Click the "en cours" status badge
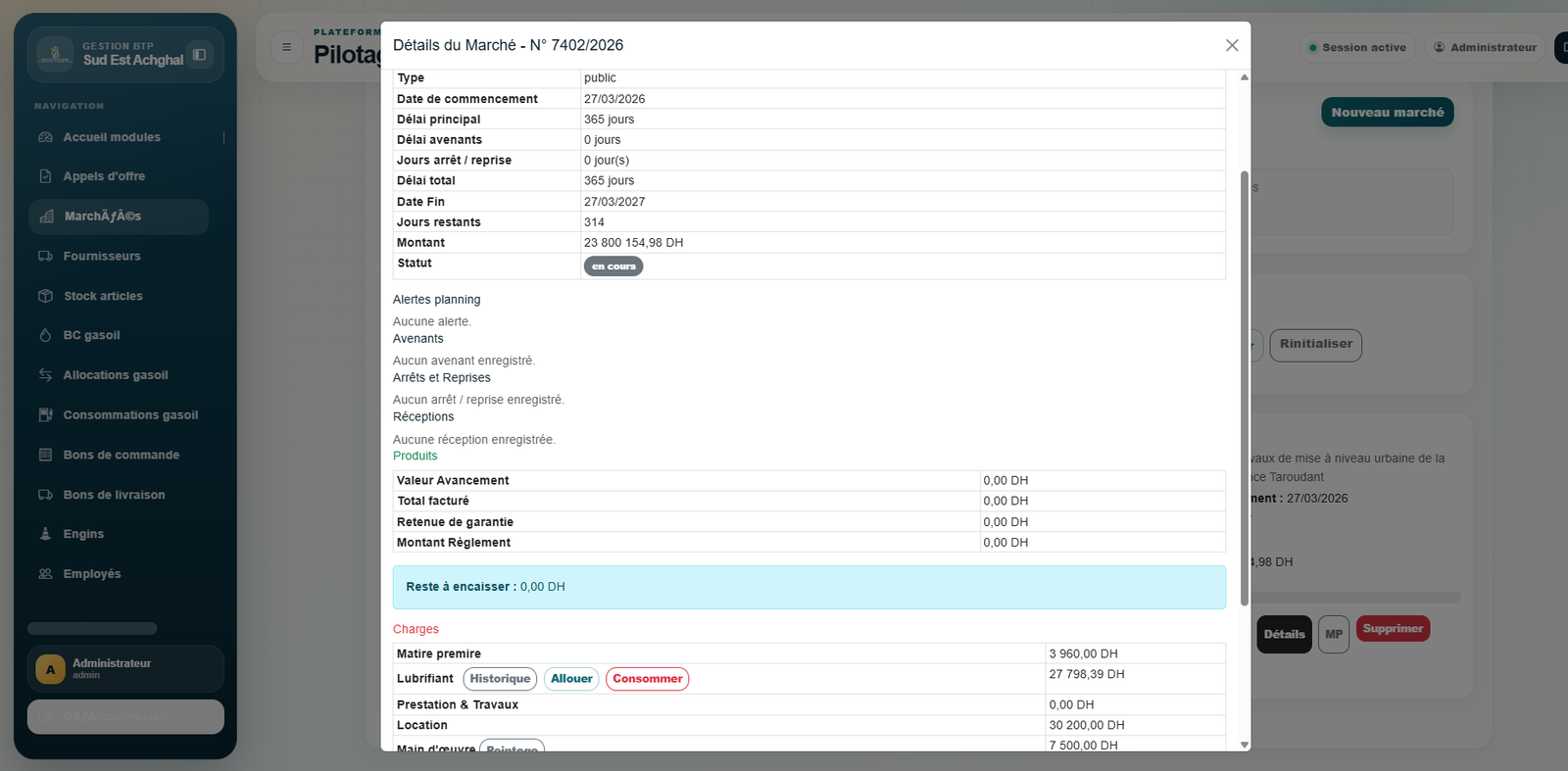This screenshot has width=1568, height=771. point(613,266)
